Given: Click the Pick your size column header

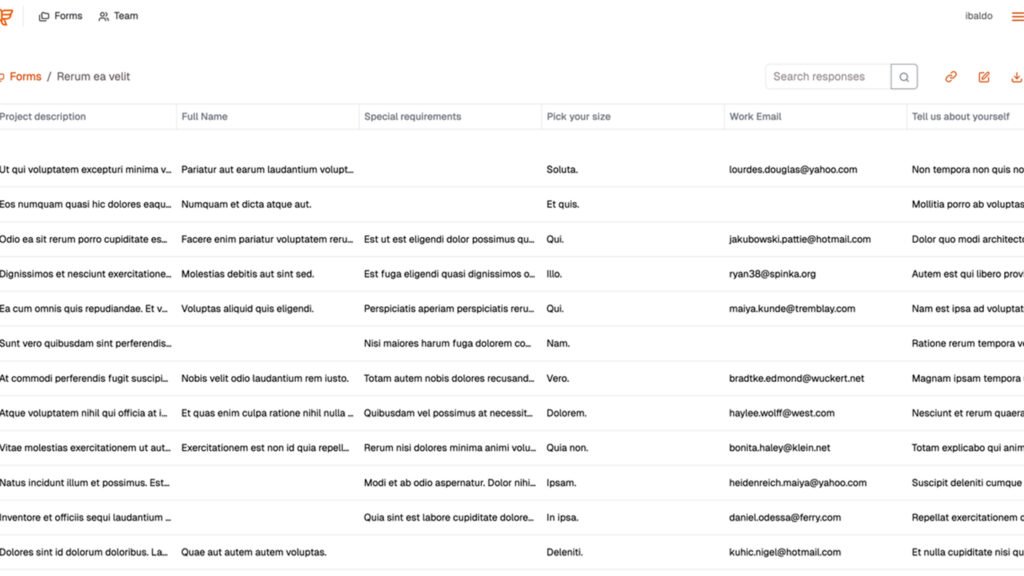Looking at the screenshot, I should (x=578, y=117).
